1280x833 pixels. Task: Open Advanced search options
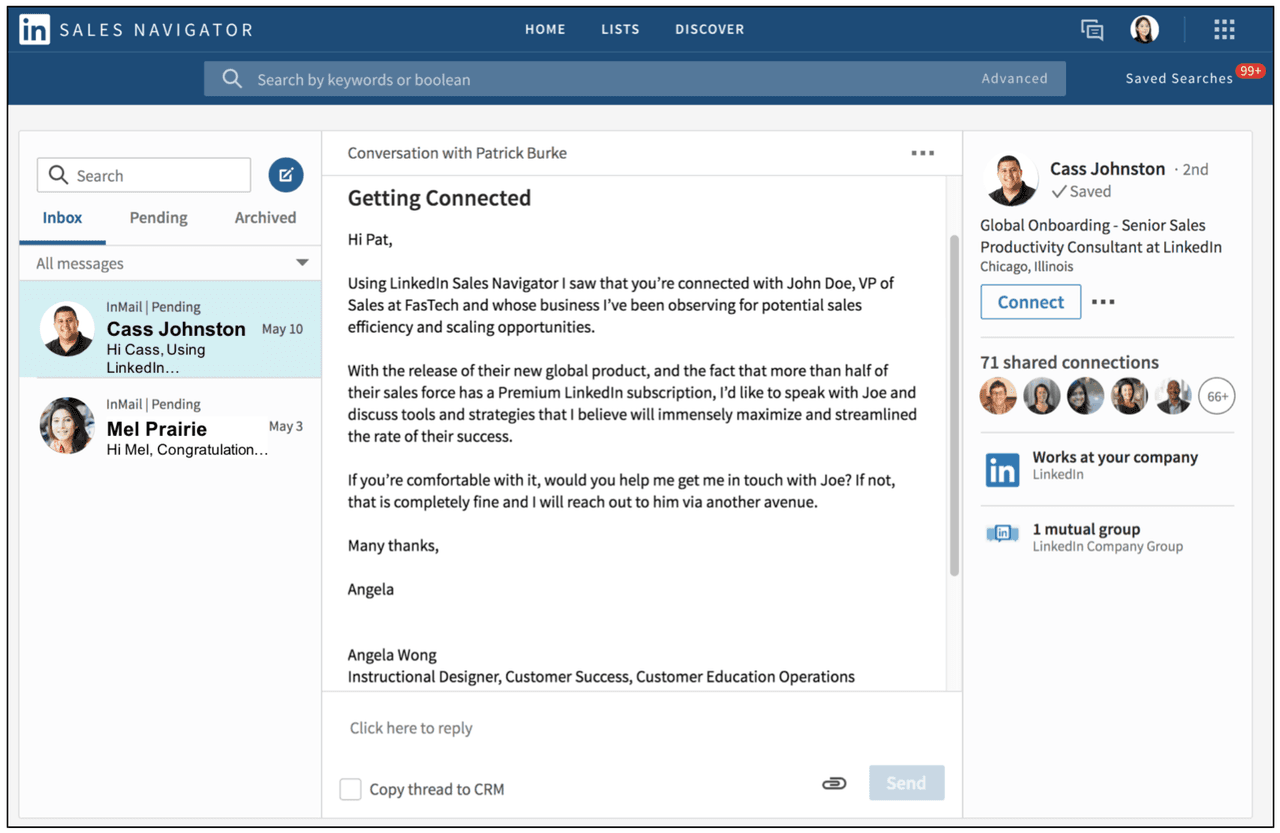tap(1014, 79)
